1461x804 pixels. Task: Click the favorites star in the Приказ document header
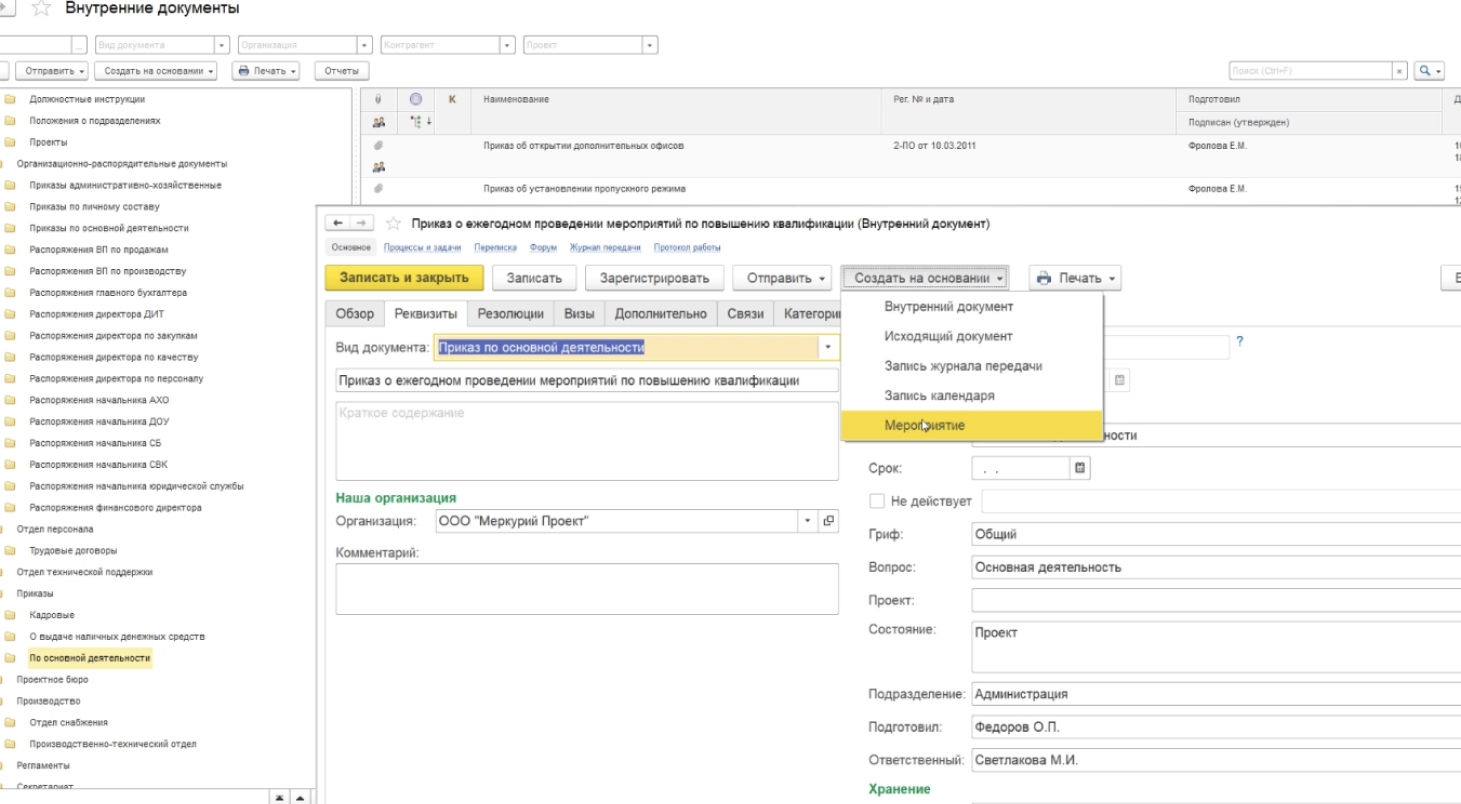click(394, 224)
